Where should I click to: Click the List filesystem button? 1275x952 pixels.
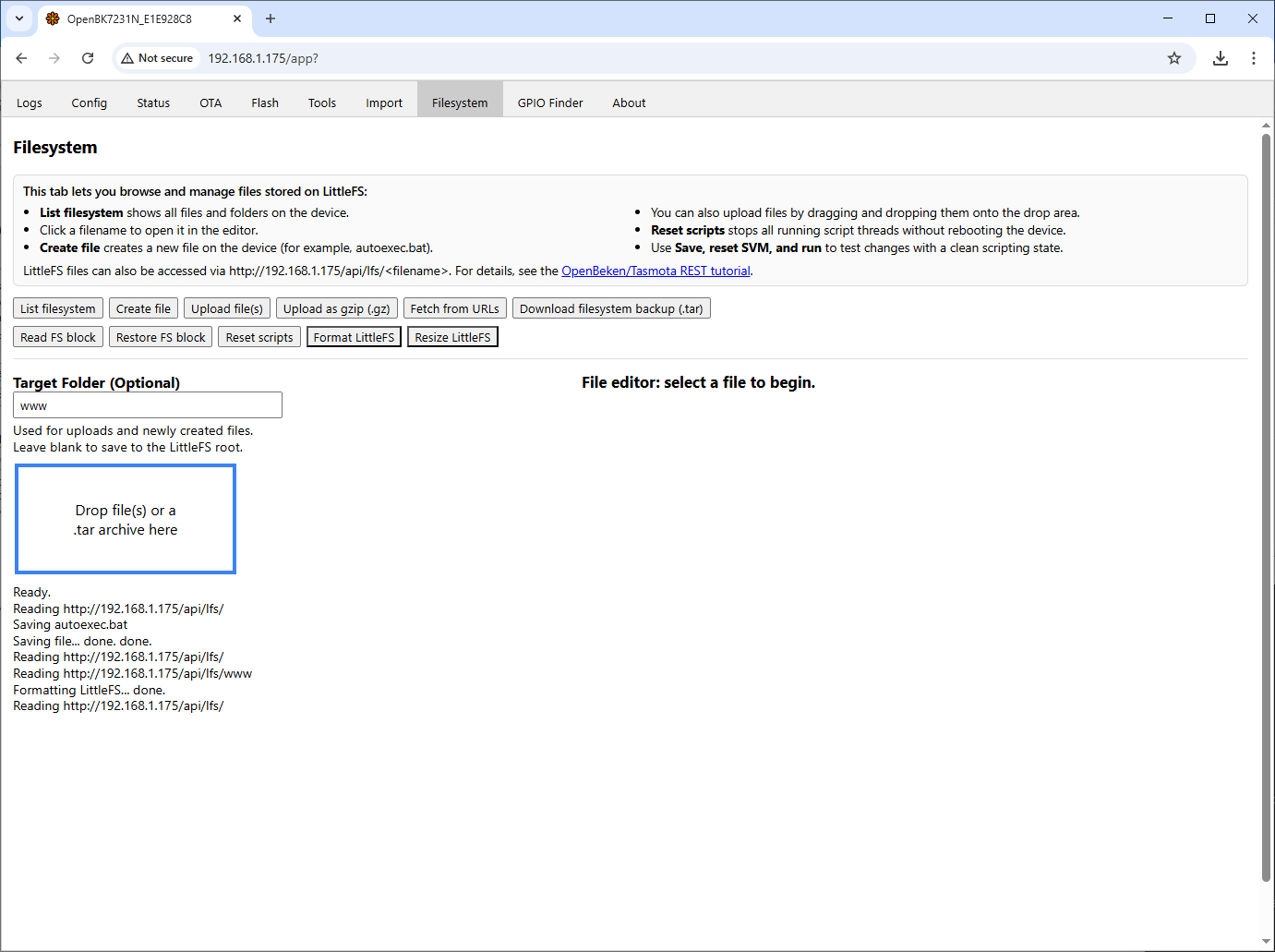click(x=58, y=308)
